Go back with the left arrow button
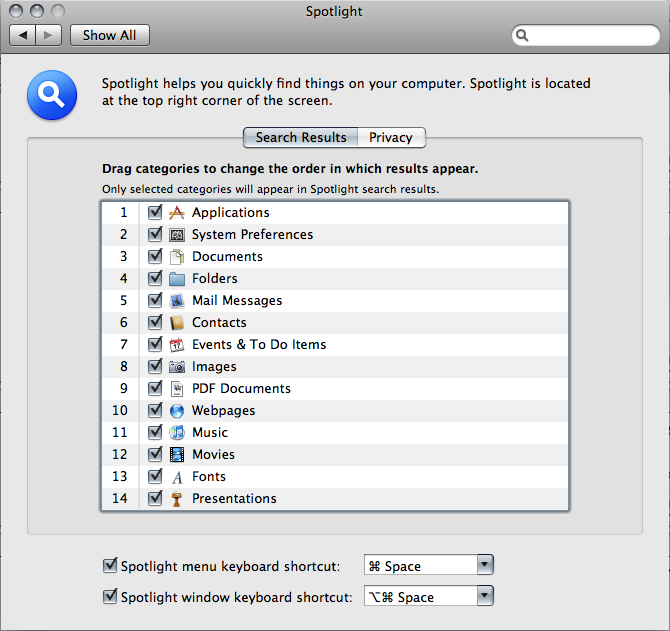This screenshot has width=670, height=631. [x=23, y=35]
